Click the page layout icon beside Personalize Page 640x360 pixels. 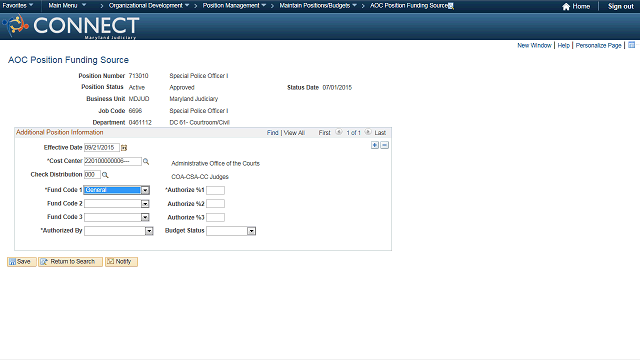coord(631,45)
